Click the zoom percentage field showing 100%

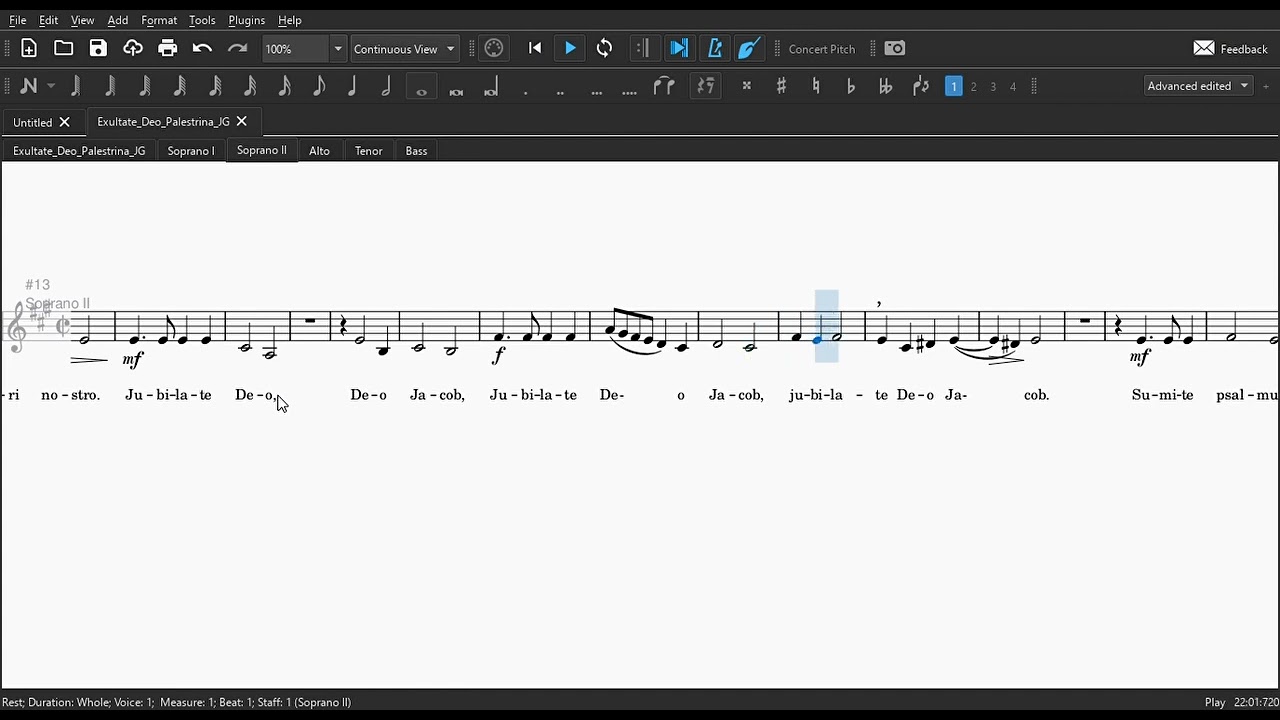(x=294, y=49)
